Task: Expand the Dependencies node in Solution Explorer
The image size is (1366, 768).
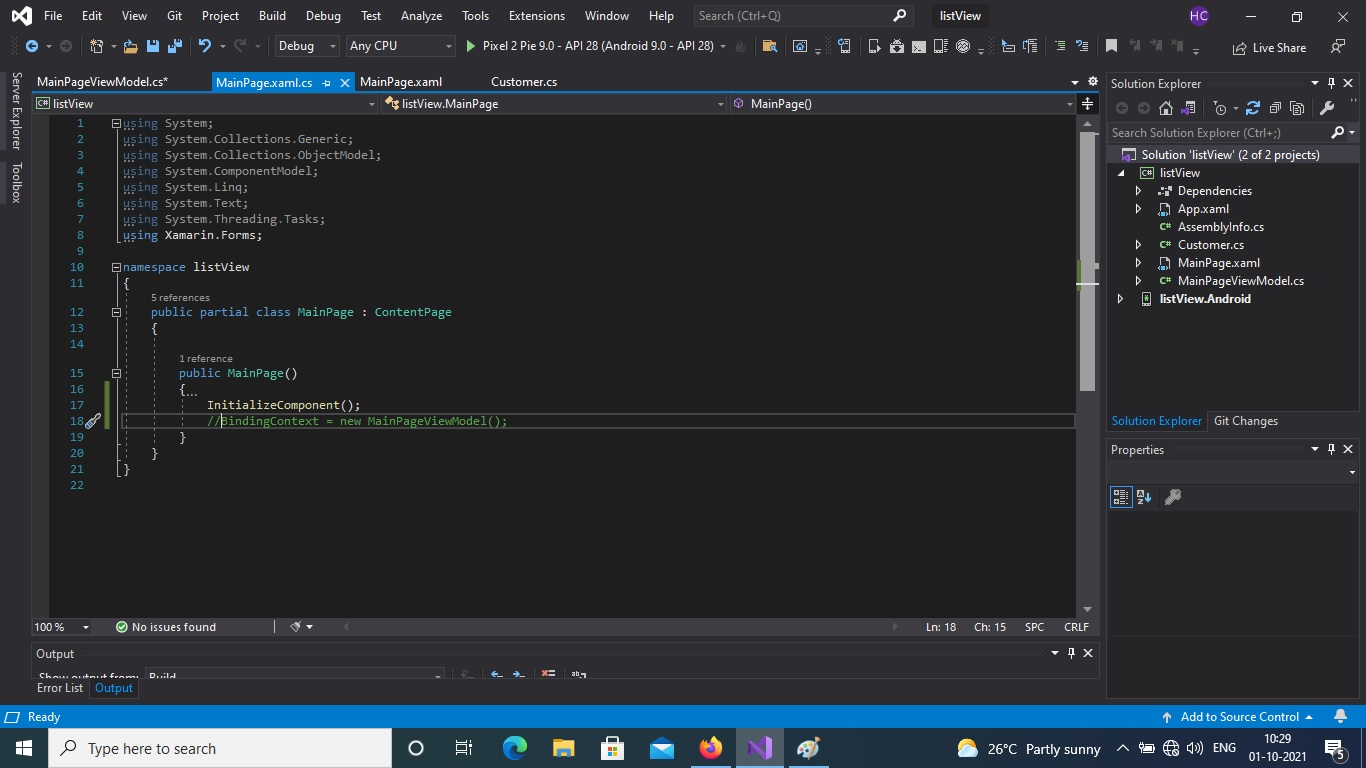Action: pos(1138,191)
